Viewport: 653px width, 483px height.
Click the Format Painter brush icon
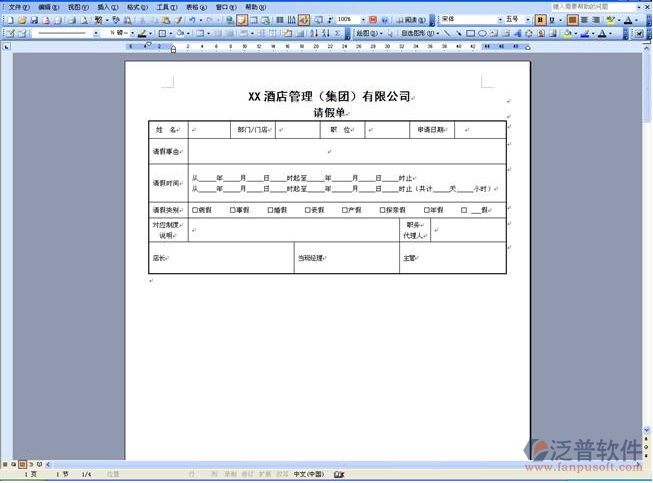tap(178, 20)
